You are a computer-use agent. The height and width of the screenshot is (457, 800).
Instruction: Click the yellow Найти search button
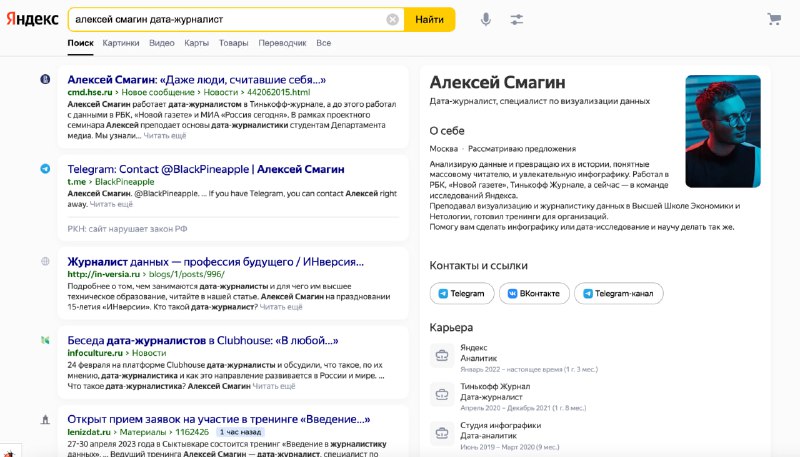[429, 19]
